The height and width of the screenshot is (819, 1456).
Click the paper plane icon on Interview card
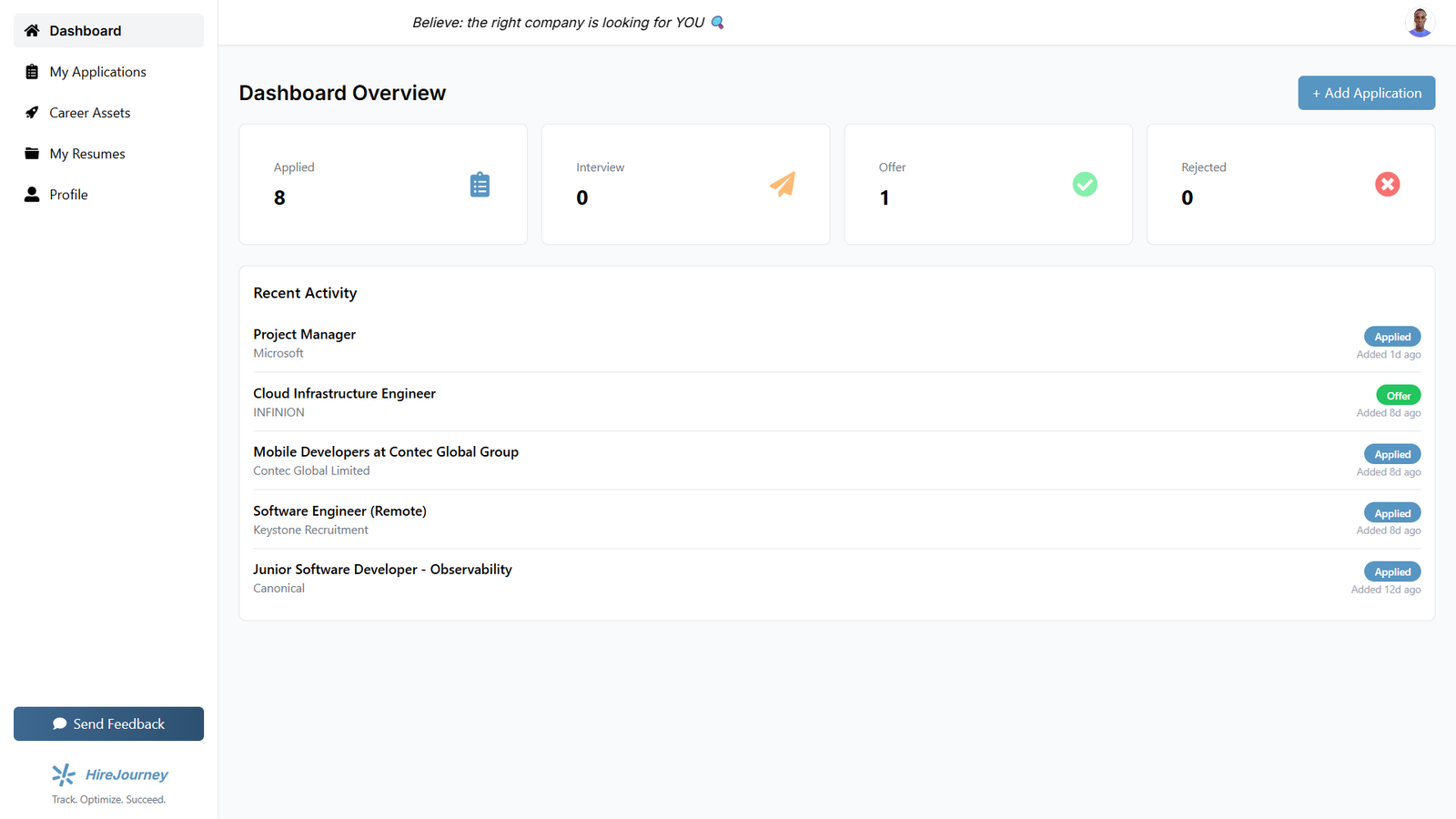point(783,184)
